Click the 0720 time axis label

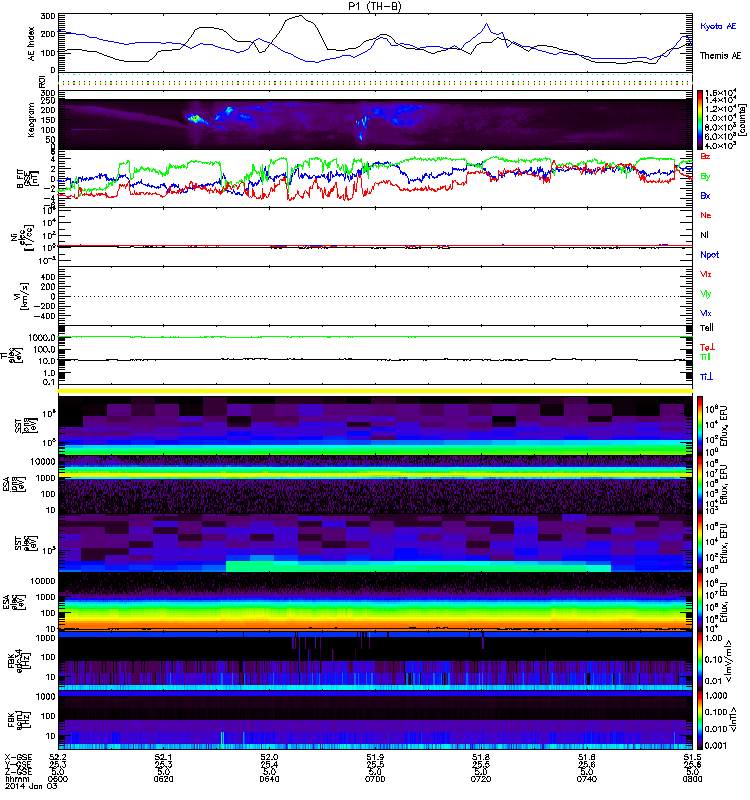[x=481, y=779]
